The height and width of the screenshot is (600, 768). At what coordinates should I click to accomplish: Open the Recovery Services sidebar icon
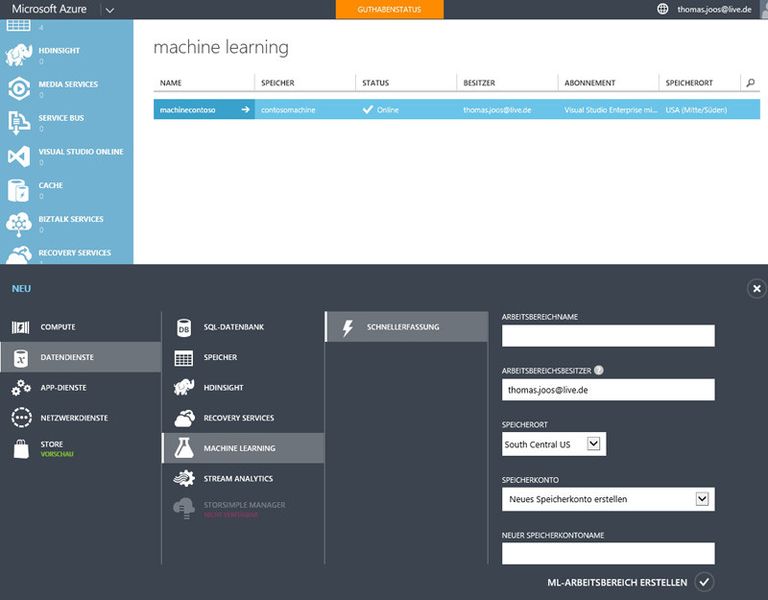click(19, 255)
